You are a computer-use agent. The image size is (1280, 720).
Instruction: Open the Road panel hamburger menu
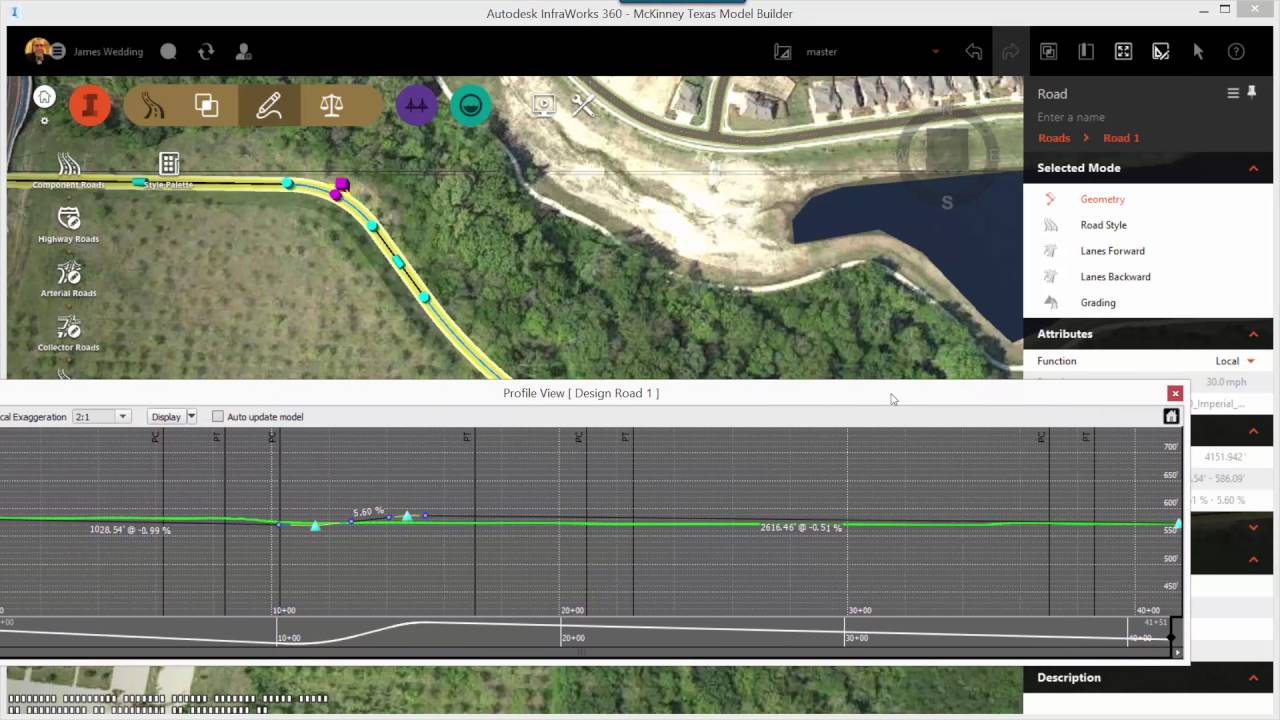[1233, 93]
